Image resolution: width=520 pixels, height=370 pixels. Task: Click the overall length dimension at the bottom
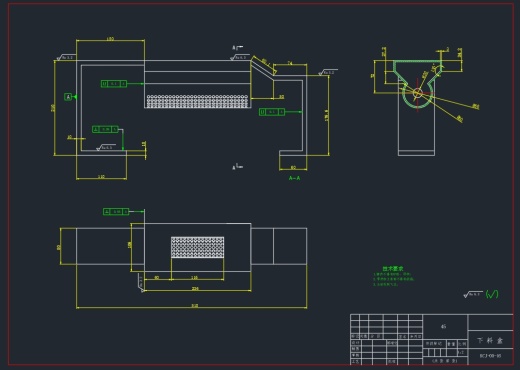[x=194, y=305]
